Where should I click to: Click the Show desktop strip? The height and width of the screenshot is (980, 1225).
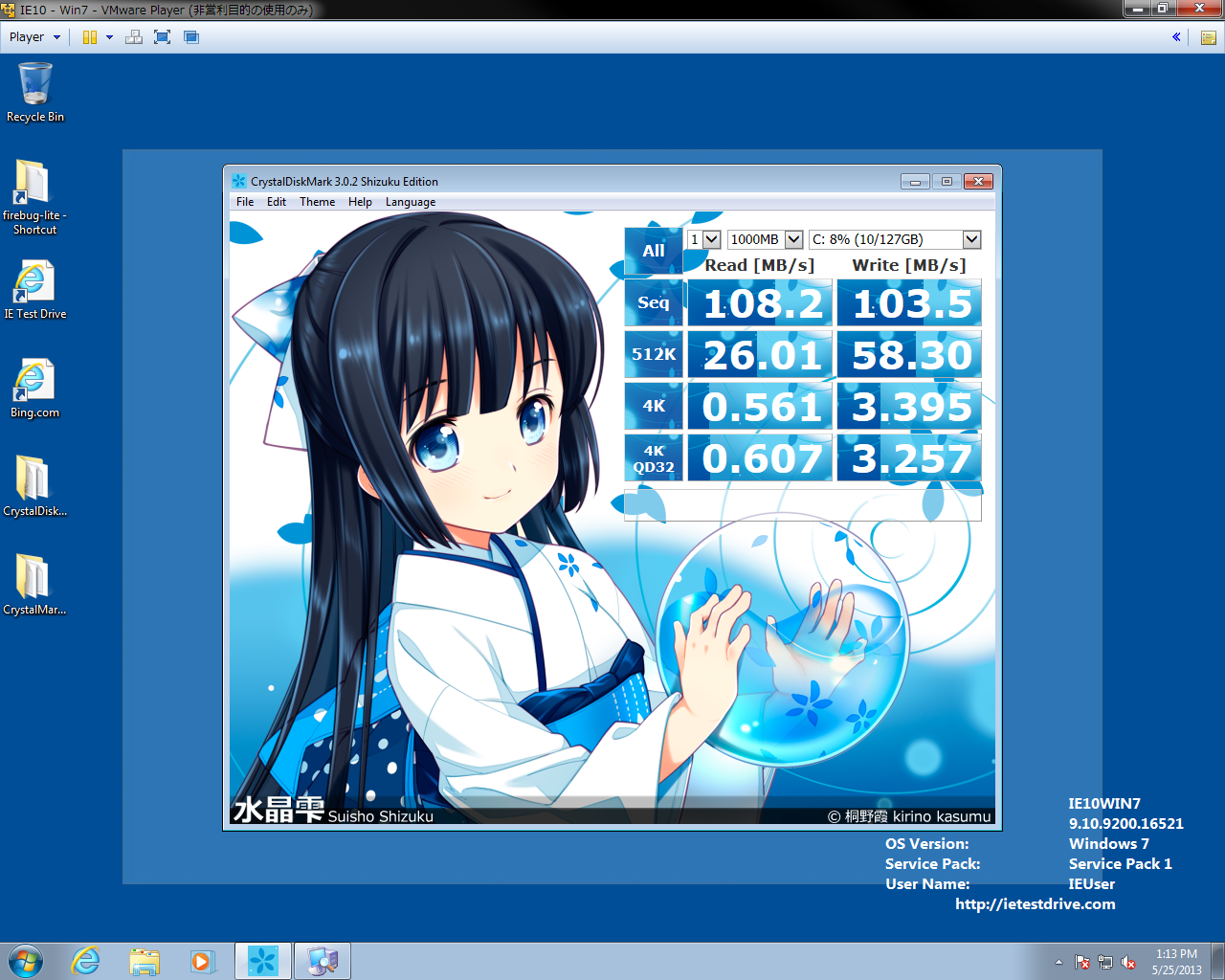[x=1218, y=961]
